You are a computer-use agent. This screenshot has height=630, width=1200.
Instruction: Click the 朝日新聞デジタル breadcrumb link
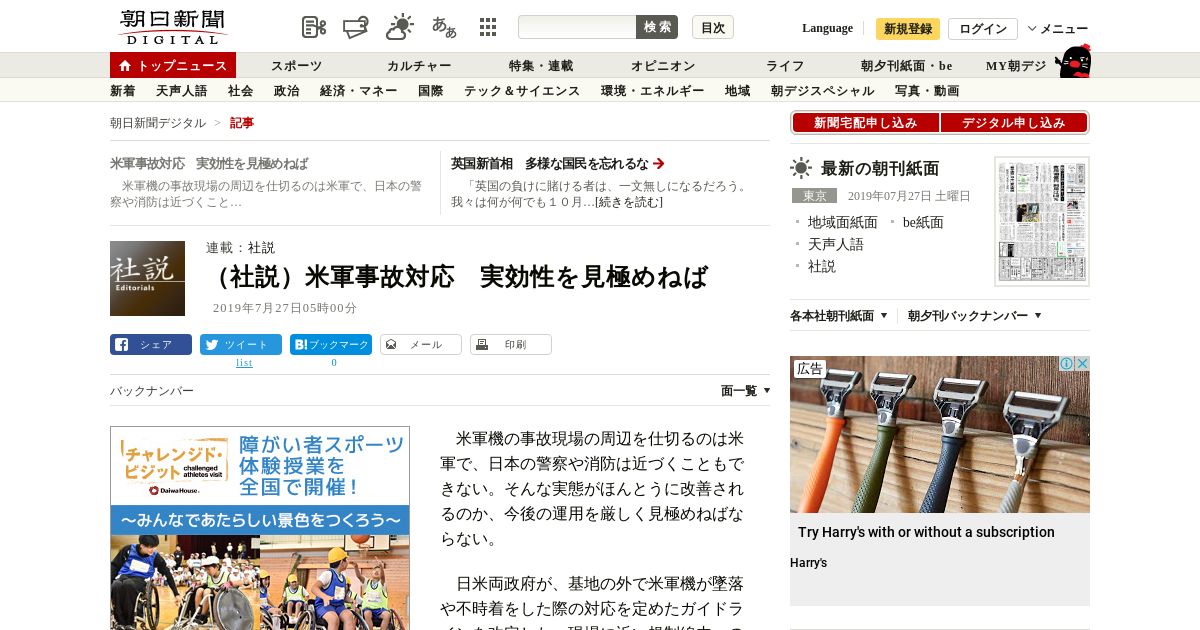(x=158, y=123)
